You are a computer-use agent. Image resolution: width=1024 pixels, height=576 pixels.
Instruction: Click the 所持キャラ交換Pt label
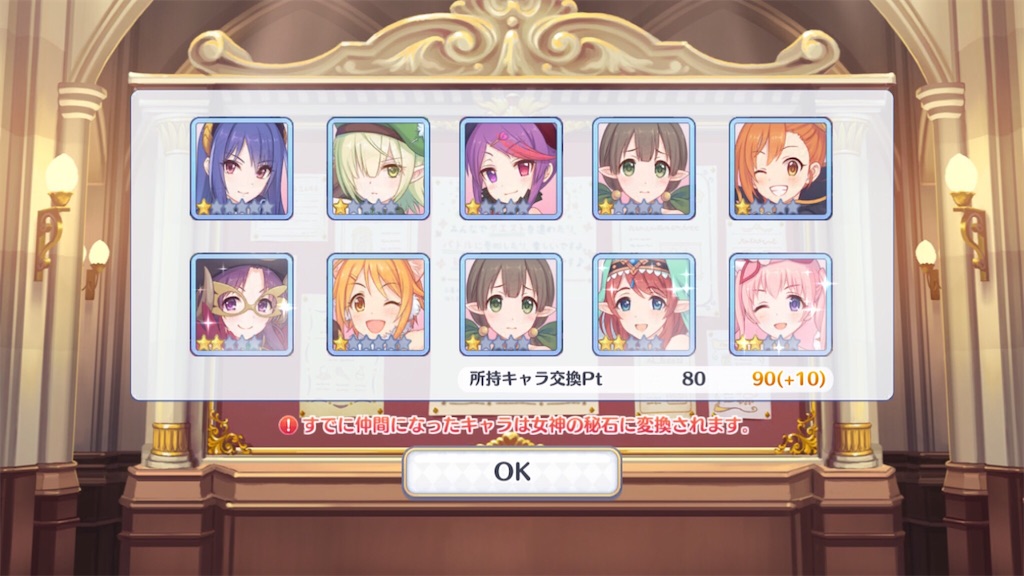click(x=536, y=379)
